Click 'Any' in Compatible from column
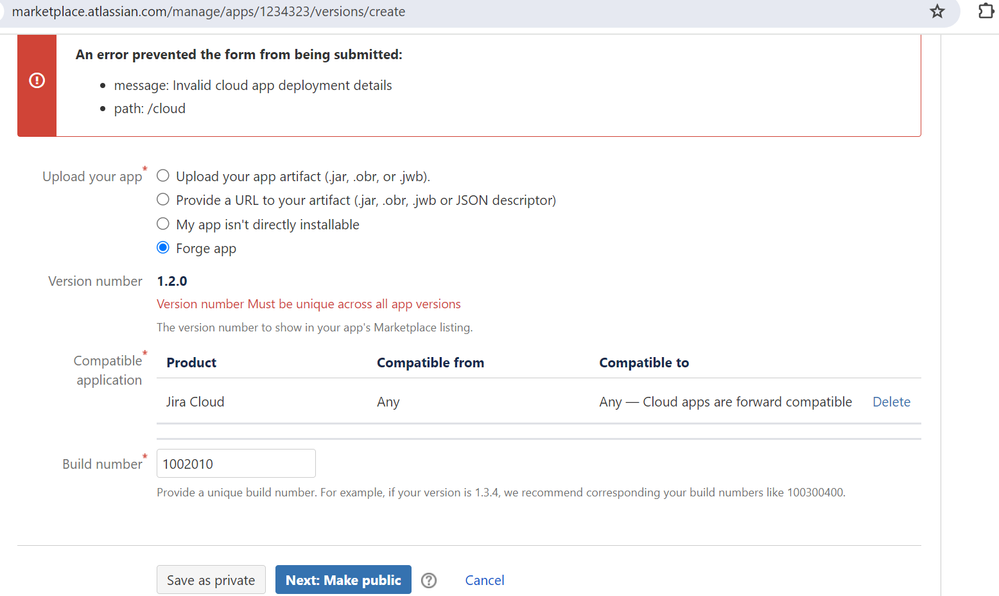Image resolution: width=999 pixels, height=596 pixels. click(x=388, y=402)
